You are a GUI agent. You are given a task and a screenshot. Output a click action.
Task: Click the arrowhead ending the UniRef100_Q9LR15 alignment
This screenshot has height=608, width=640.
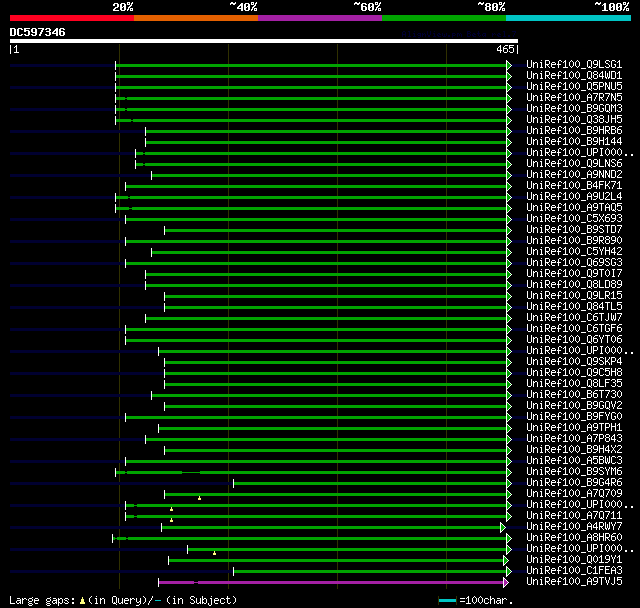[509, 297]
